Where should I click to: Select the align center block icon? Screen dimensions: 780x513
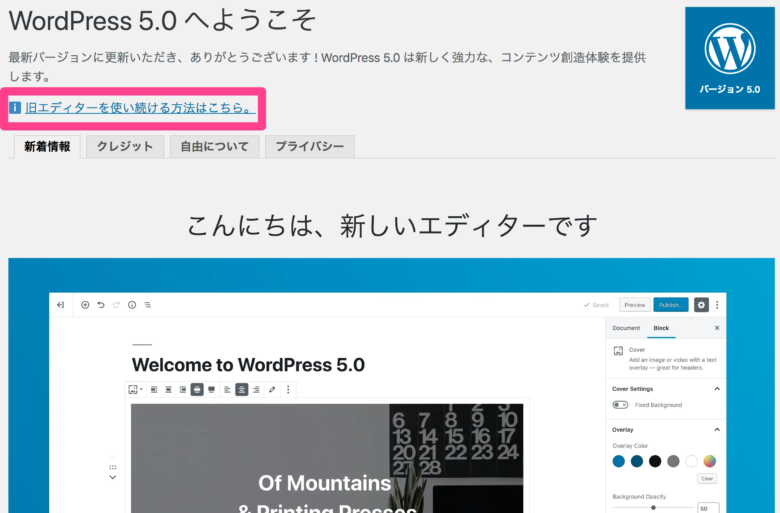[169, 390]
